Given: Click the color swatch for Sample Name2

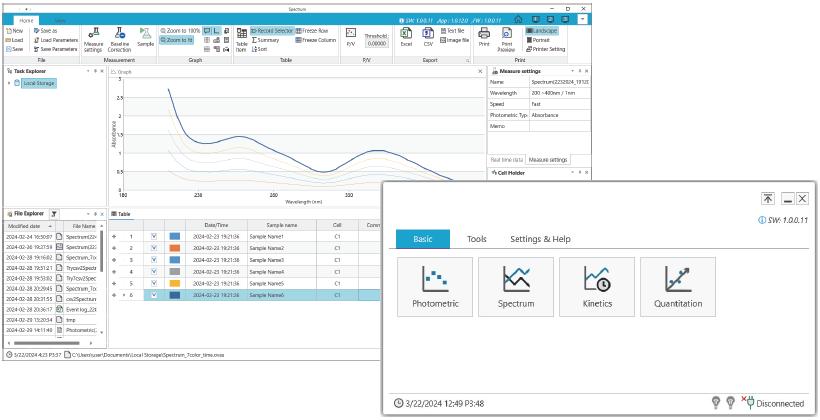Looking at the screenshot, I should tap(175, 248).
